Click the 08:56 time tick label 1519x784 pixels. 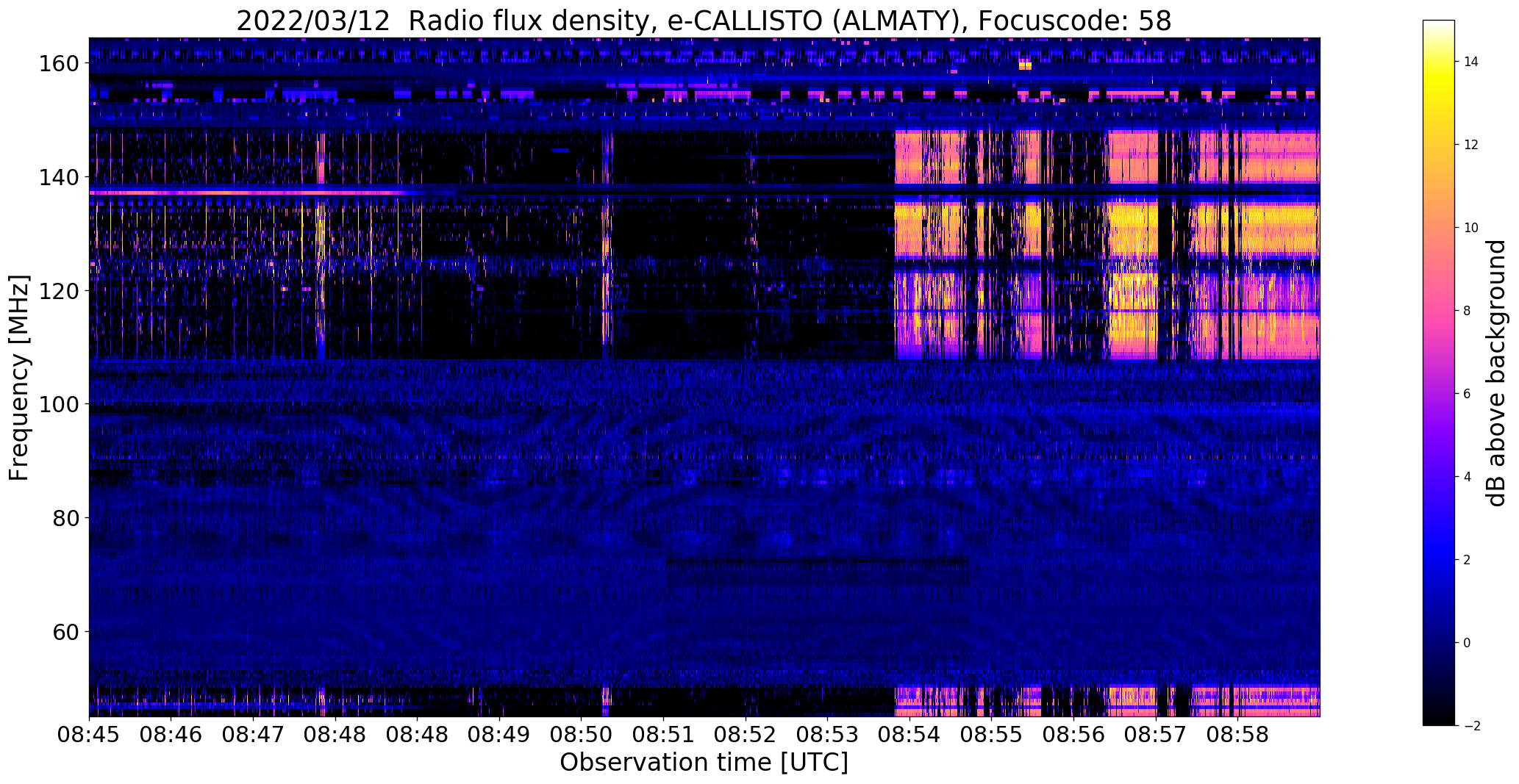(x=1074, y=735)
